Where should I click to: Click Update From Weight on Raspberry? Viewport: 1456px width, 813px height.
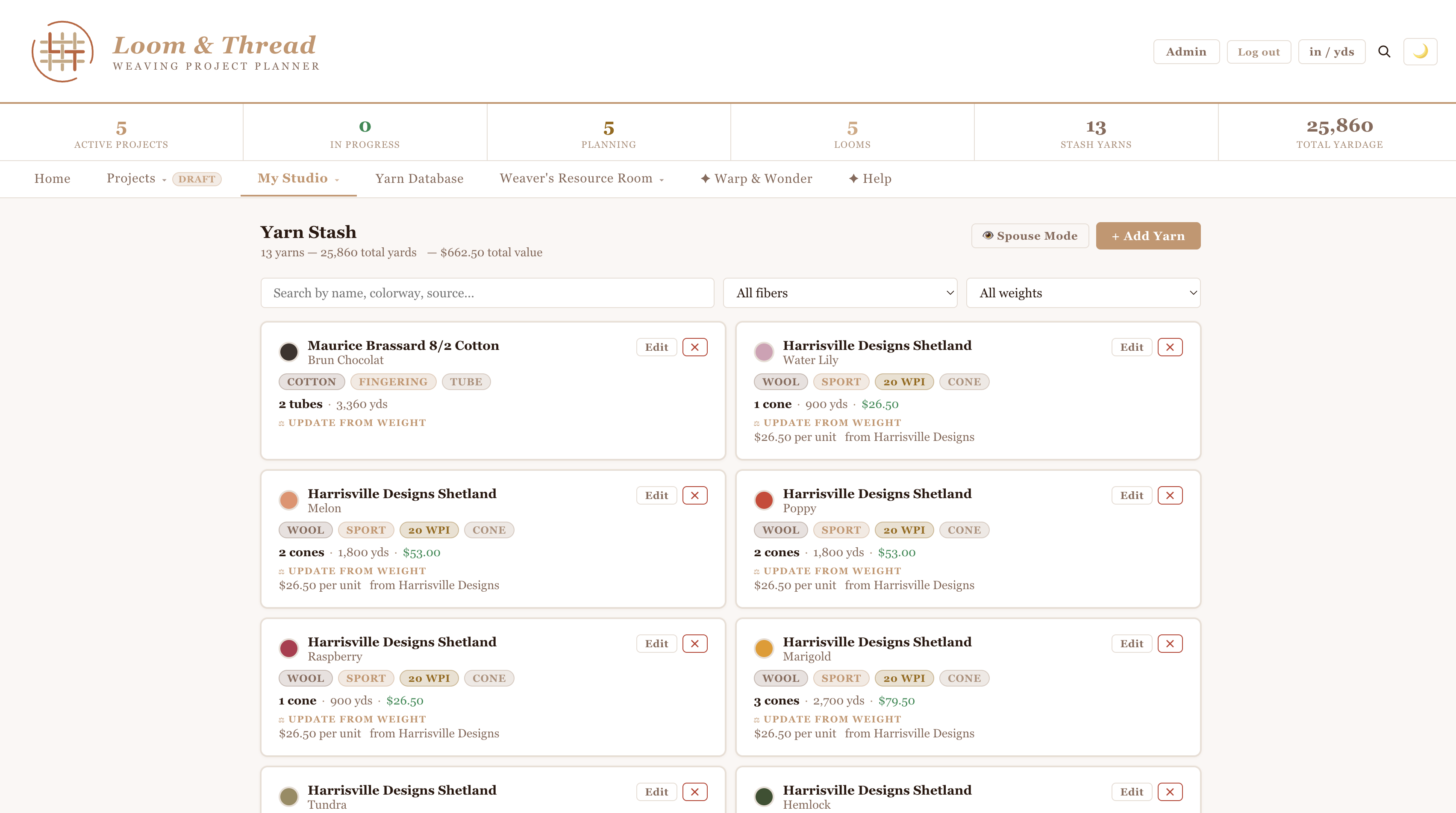[x=352, y=719]
